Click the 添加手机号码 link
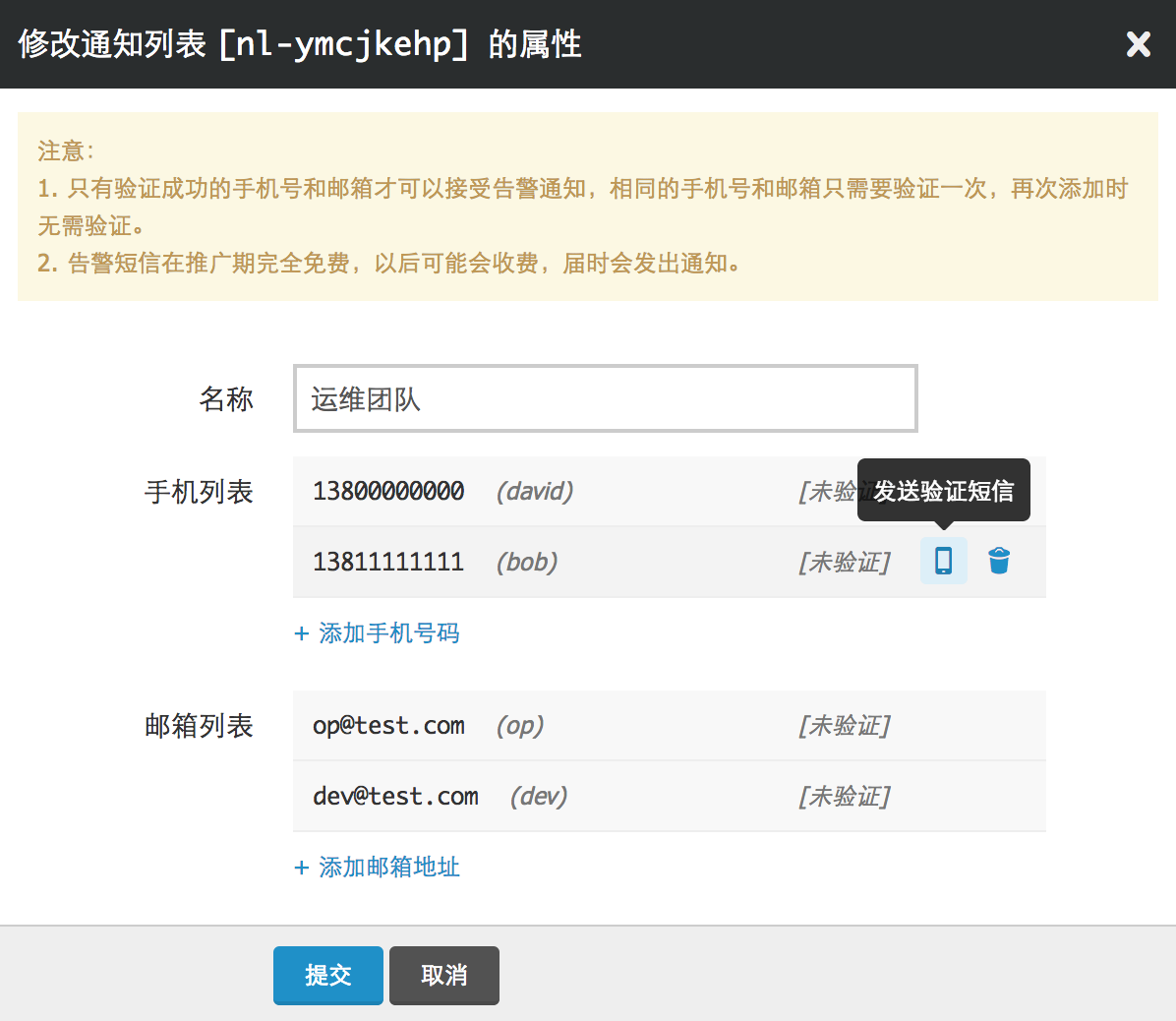The image size is (1176, 1021). pos(378,632)
